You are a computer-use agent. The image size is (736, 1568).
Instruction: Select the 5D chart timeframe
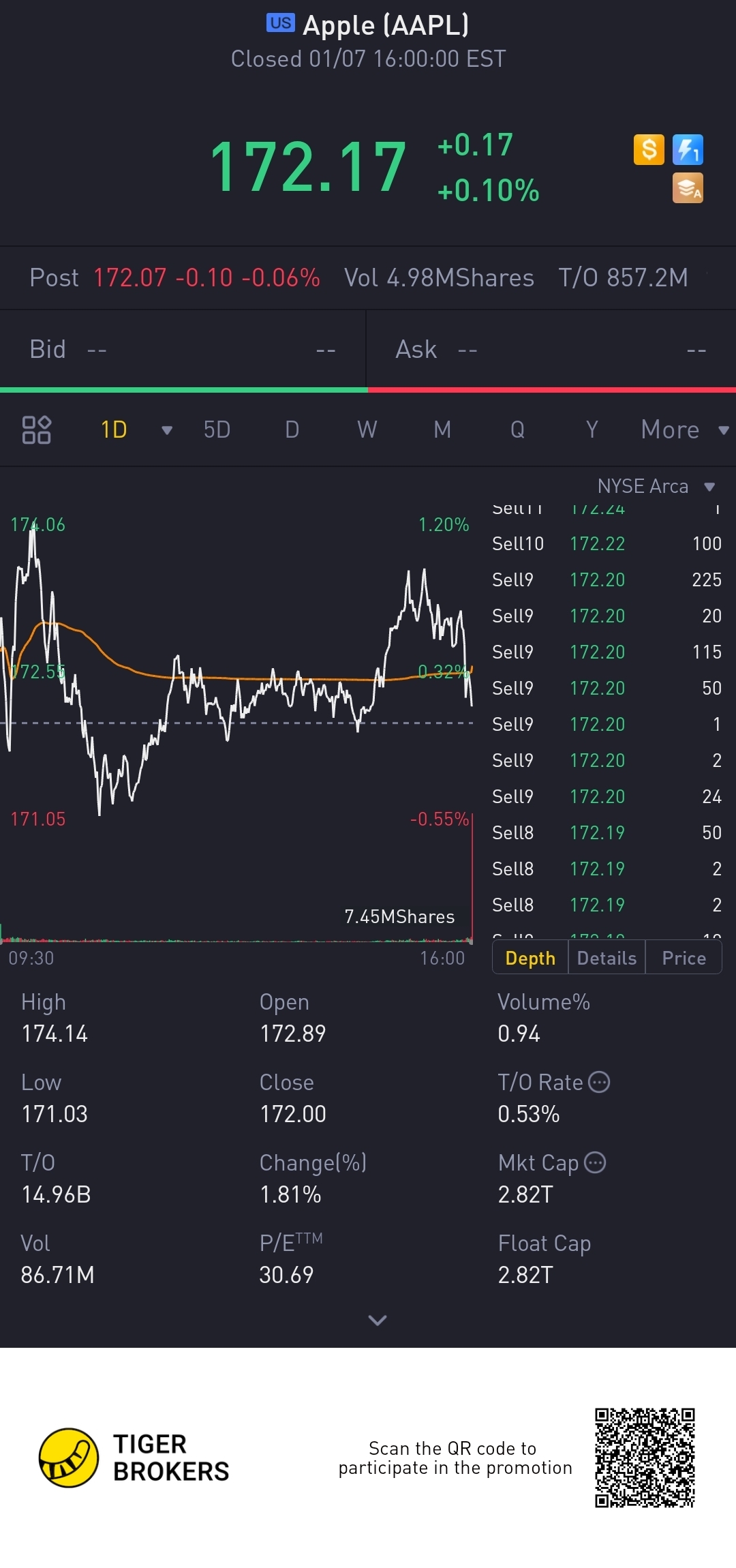217,429
